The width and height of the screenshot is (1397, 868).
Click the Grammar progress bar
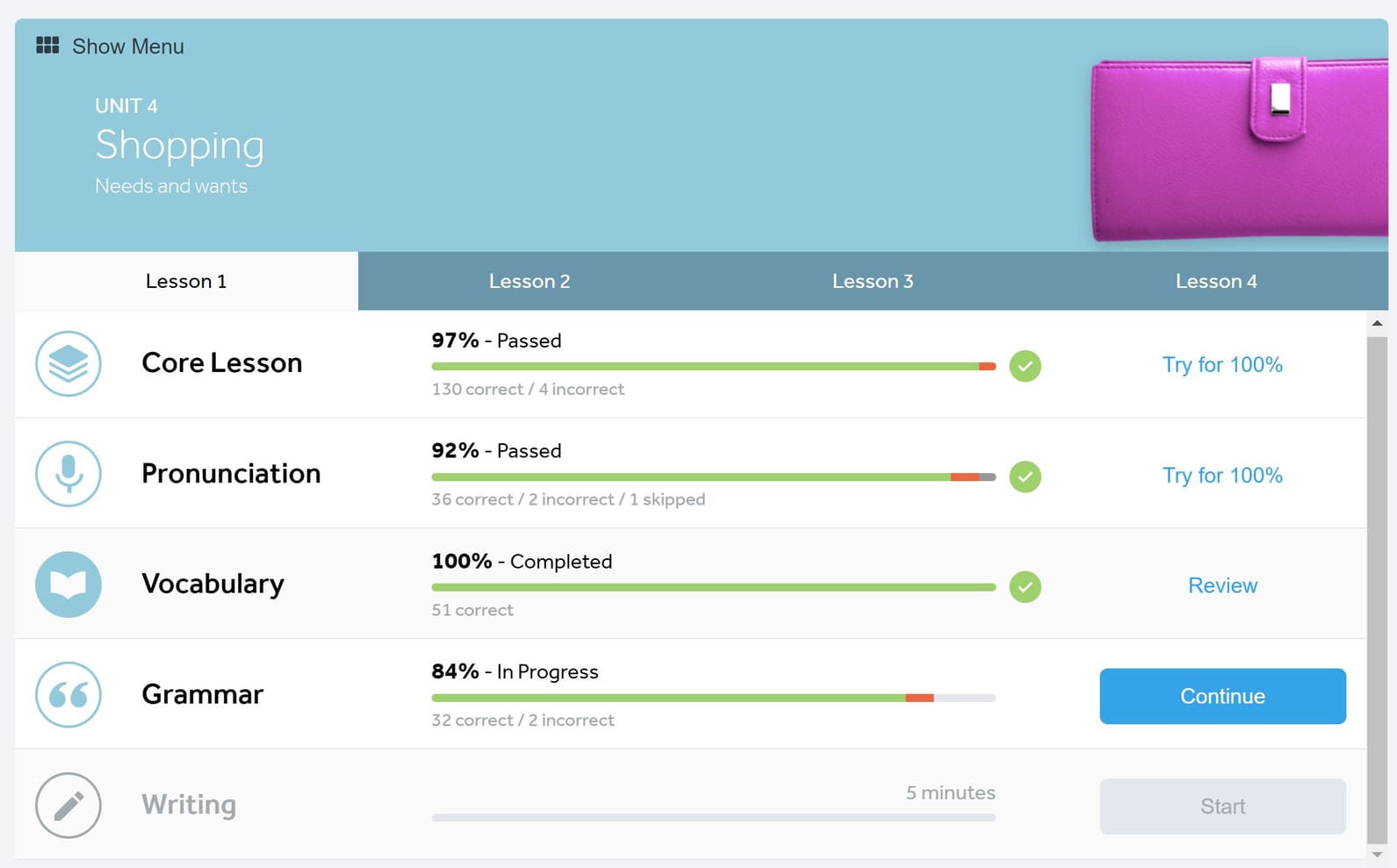(713, 699)
